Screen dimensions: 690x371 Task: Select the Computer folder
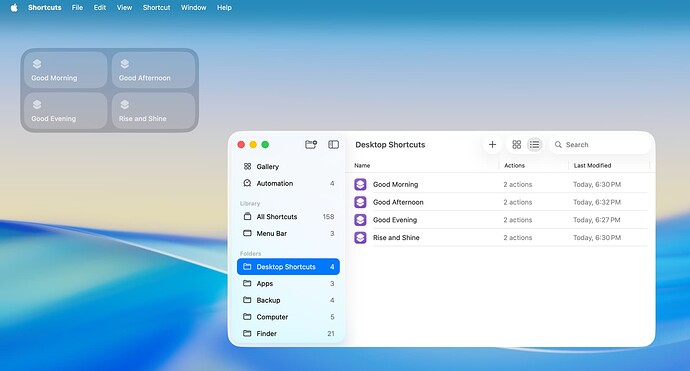coord(288,317)
